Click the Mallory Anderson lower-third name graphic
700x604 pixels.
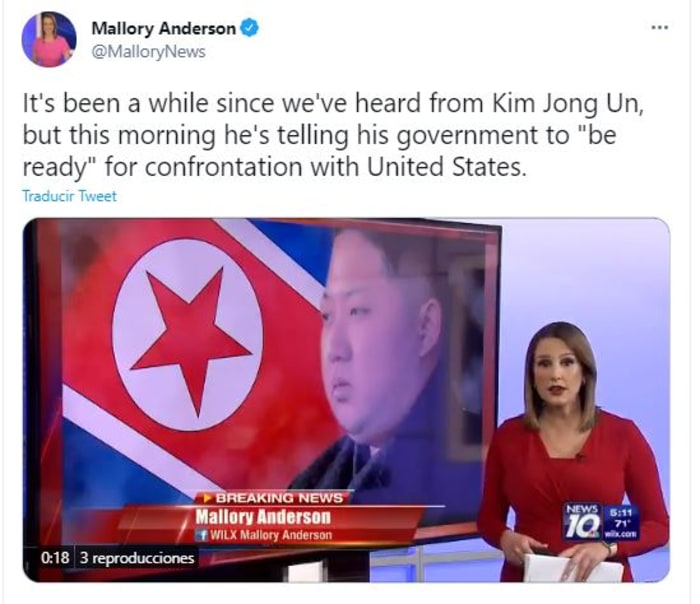(x=263, y=517)
